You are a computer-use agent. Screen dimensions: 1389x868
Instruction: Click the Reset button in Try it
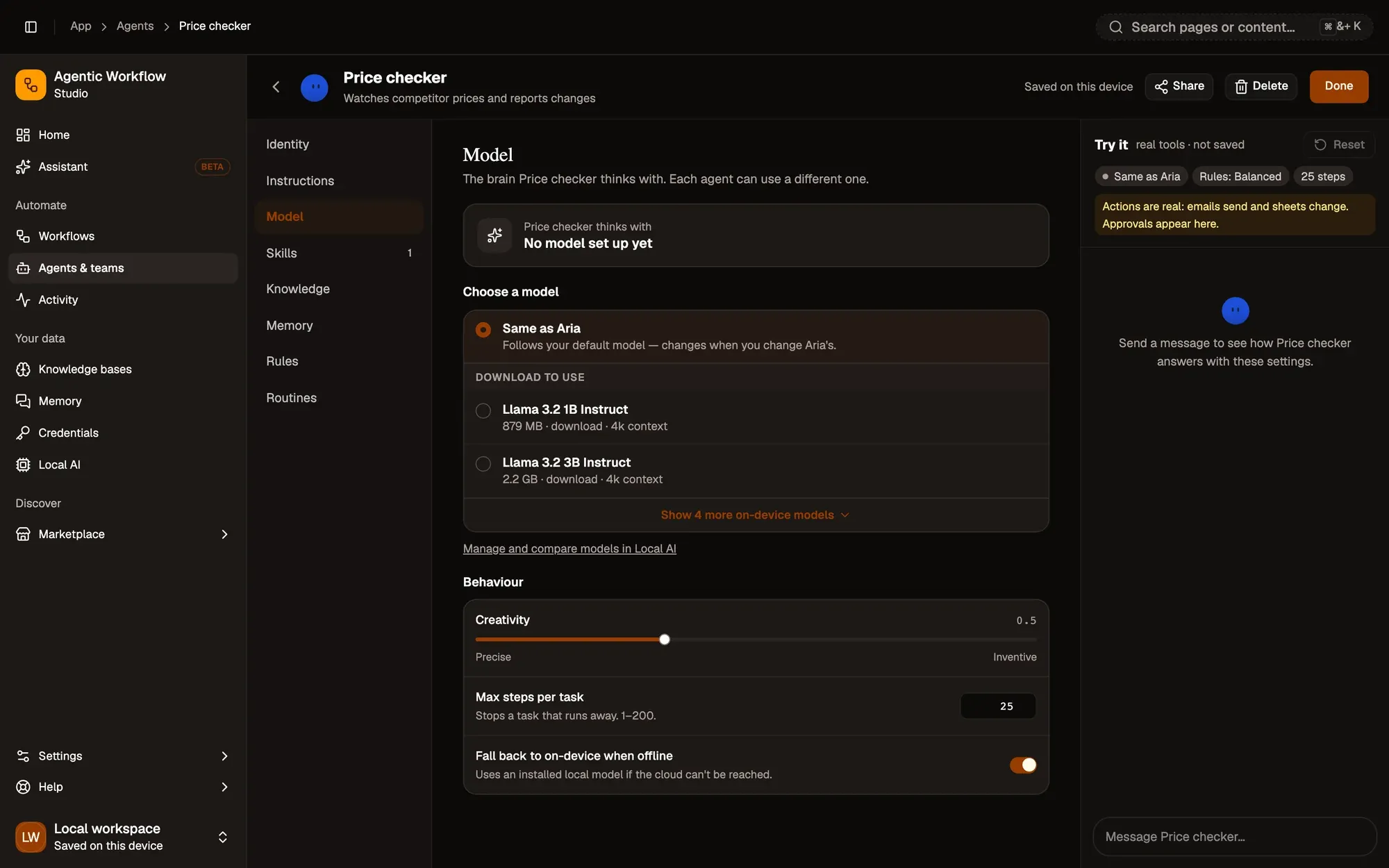tap(1339, 144)
